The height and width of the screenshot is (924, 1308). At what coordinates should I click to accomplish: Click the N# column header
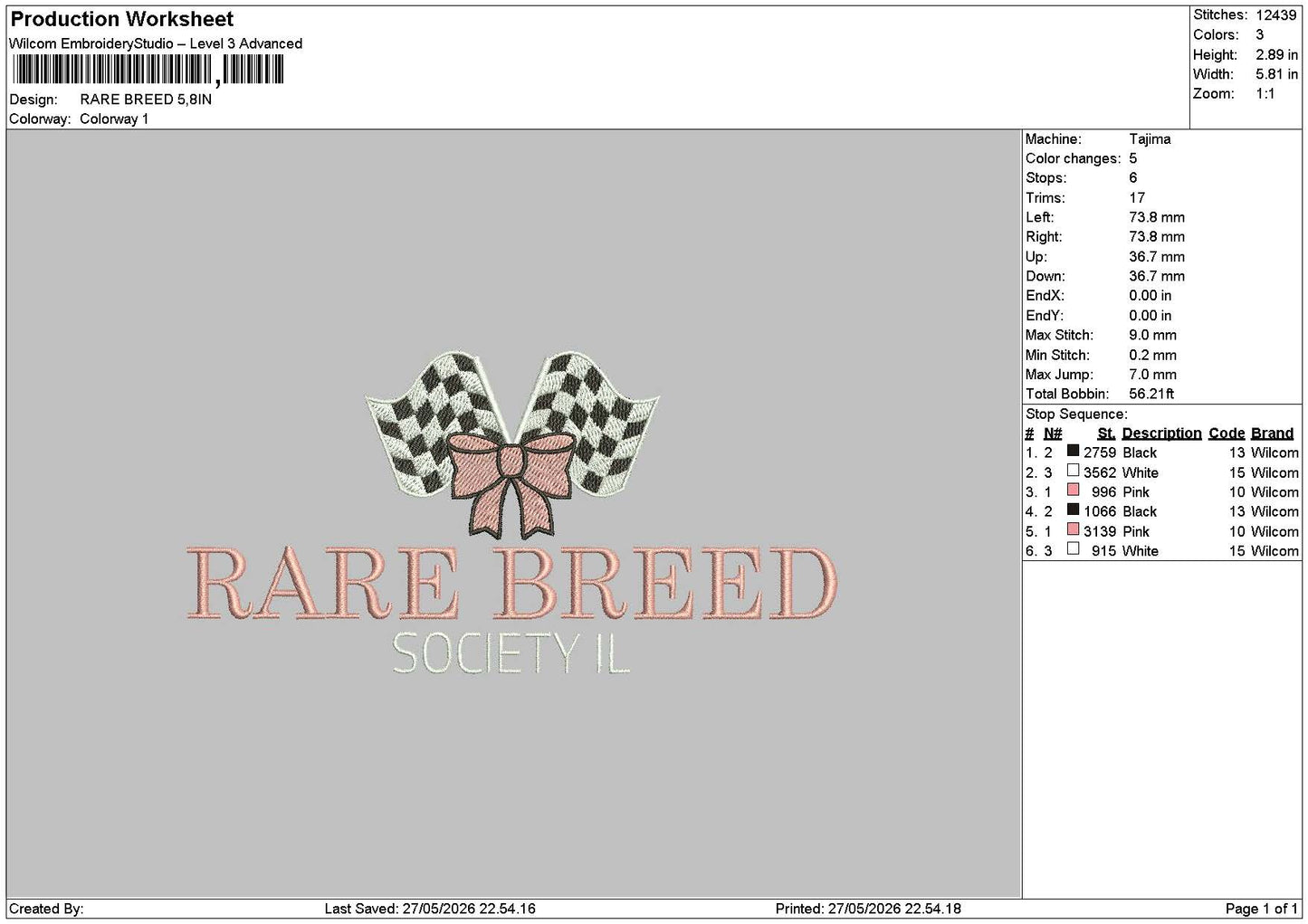1053,433
